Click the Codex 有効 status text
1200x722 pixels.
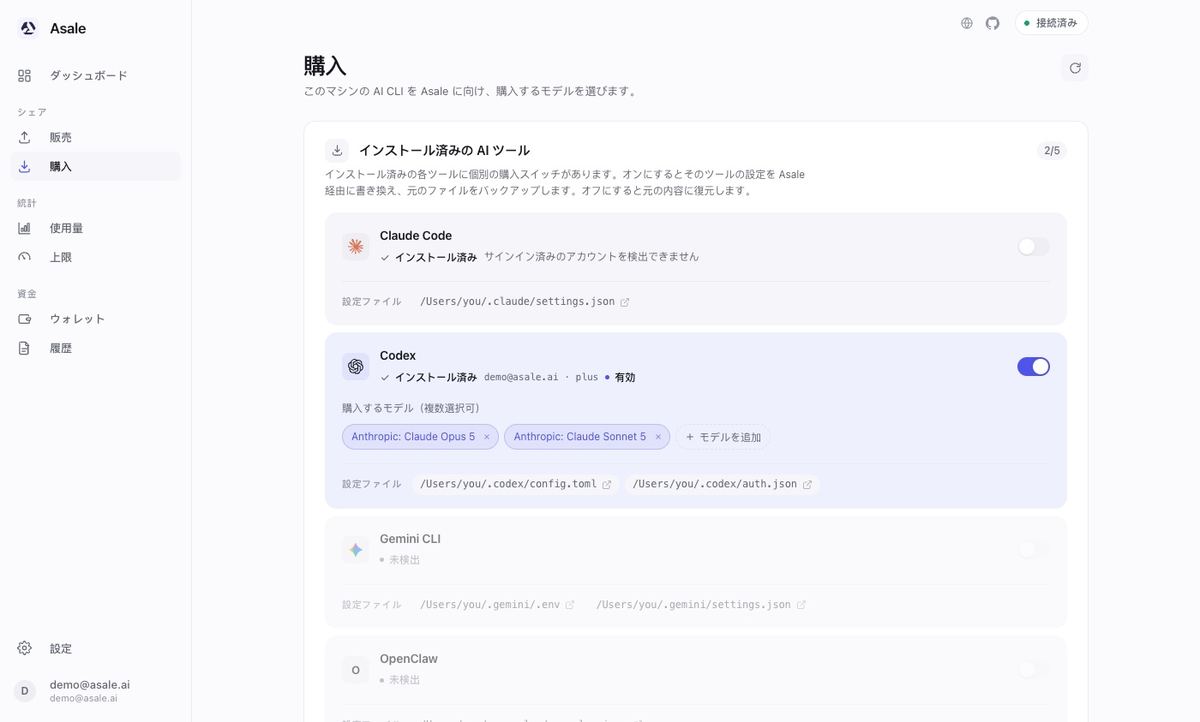[625, 378]
